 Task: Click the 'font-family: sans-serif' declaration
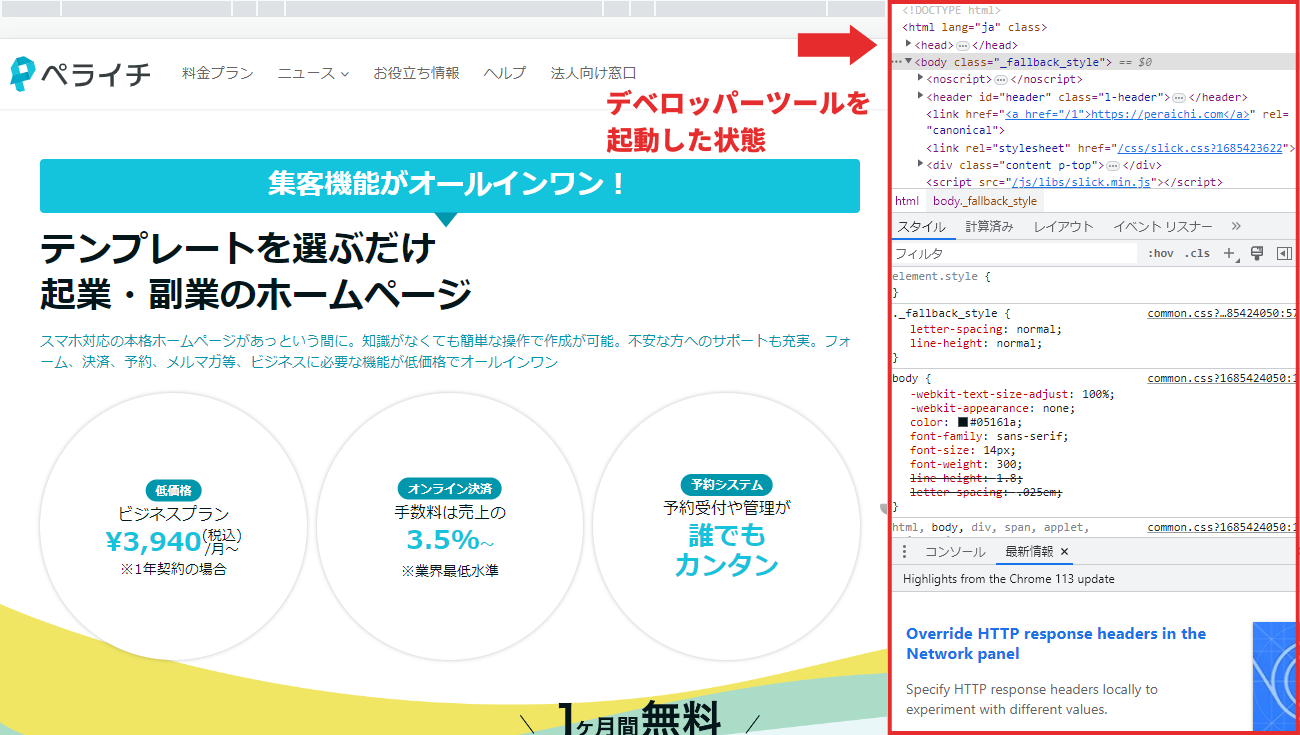[989, 436]
